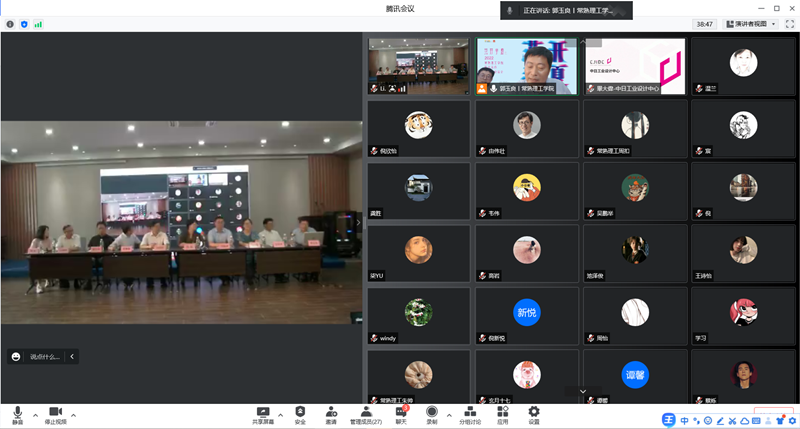The height and width of the screenshot is (429, 800).
Task: Click the orange host badge on 郭玉良 tile
Action: pyautogui.click(x=482, y=89)
